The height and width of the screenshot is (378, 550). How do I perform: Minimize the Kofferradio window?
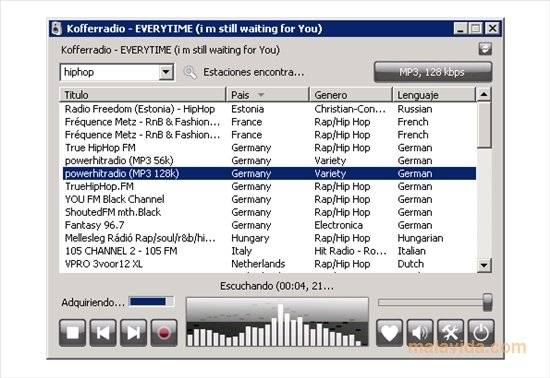point(460,28)
